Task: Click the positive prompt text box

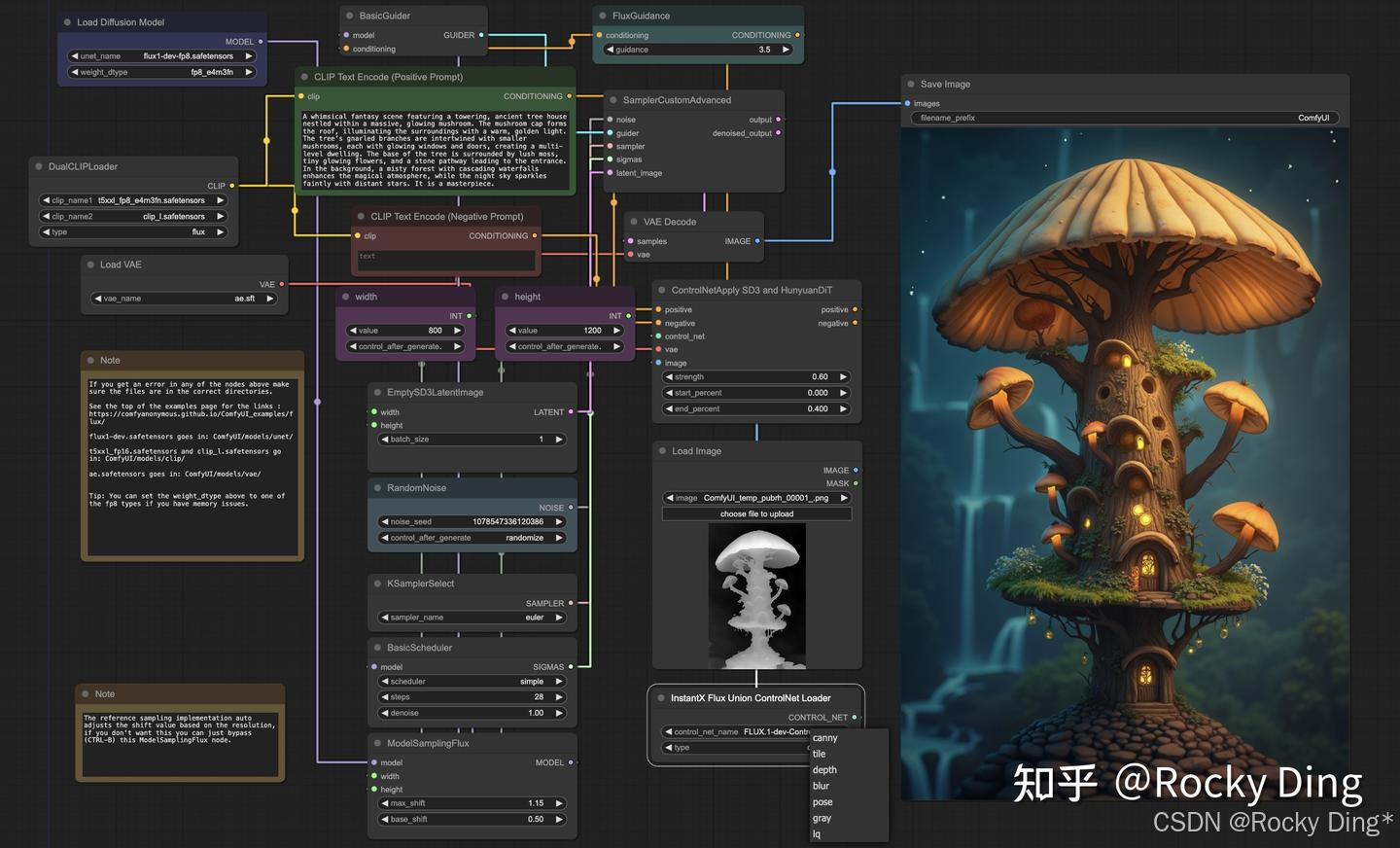Action: coord(435,149)
